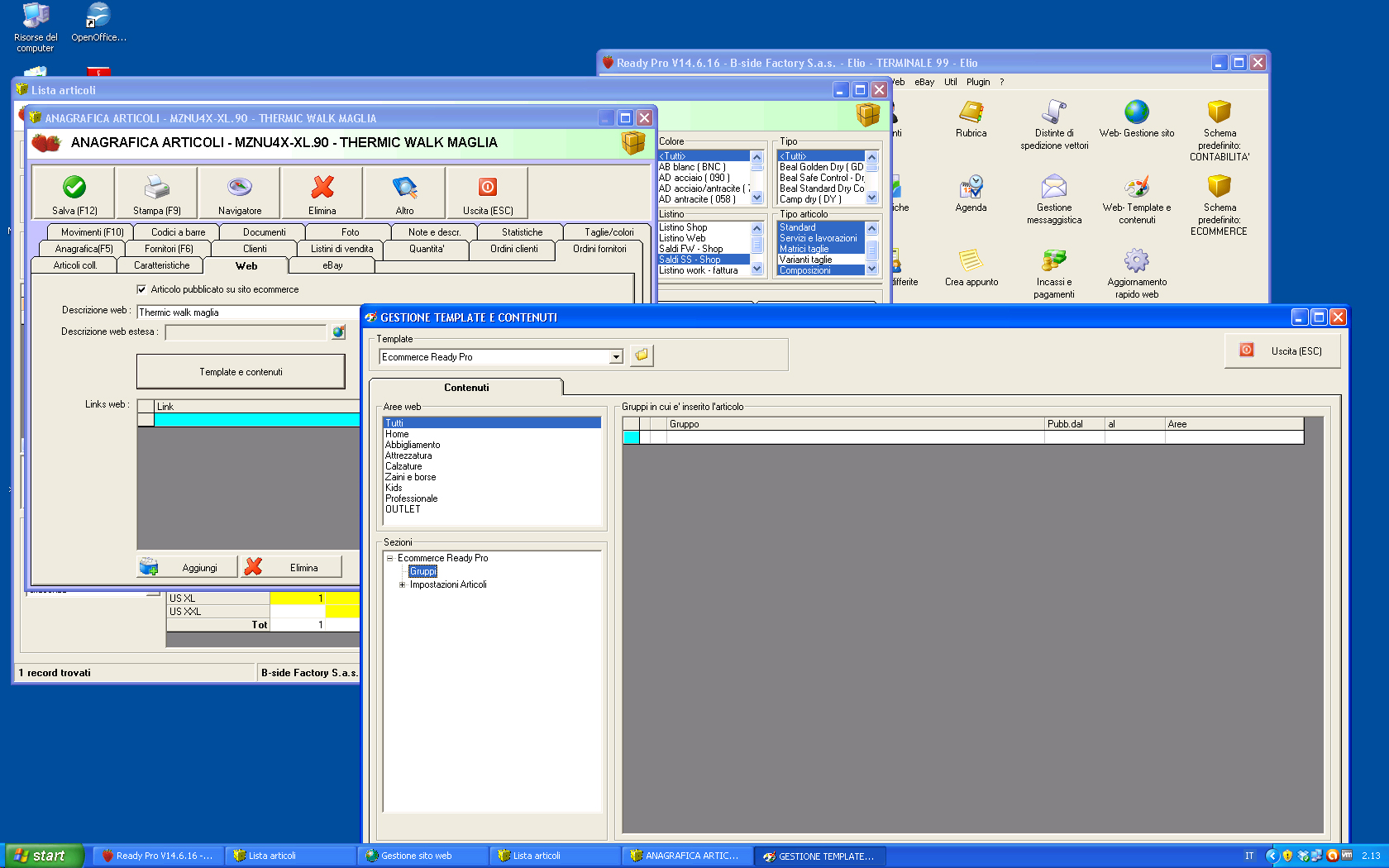Click the Descrizione web text field
The height and width of the screenshot is (868, 1389).
pyautogui.click(x=248, y=312)
